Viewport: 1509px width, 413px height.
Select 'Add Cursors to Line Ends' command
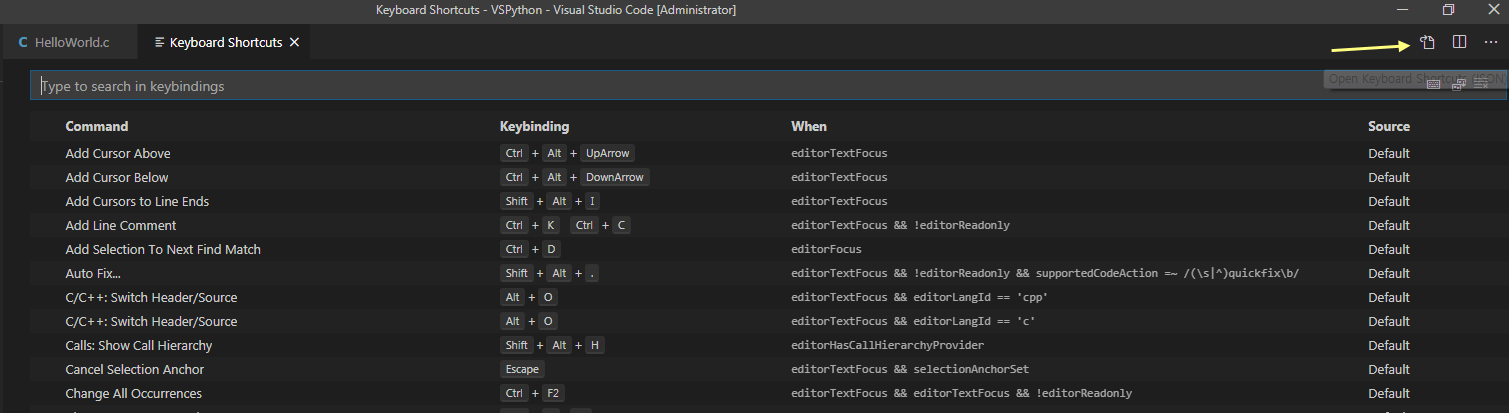[137, 201]
